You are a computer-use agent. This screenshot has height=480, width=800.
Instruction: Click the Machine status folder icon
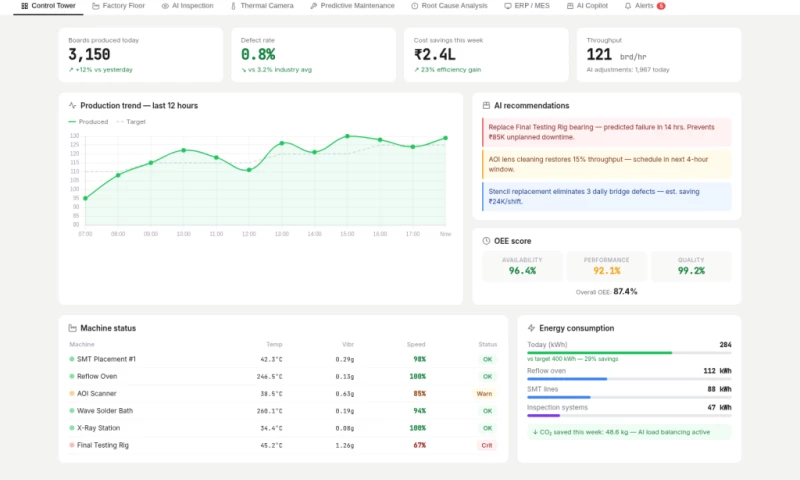pyautogui.click(x=72, y=328)
